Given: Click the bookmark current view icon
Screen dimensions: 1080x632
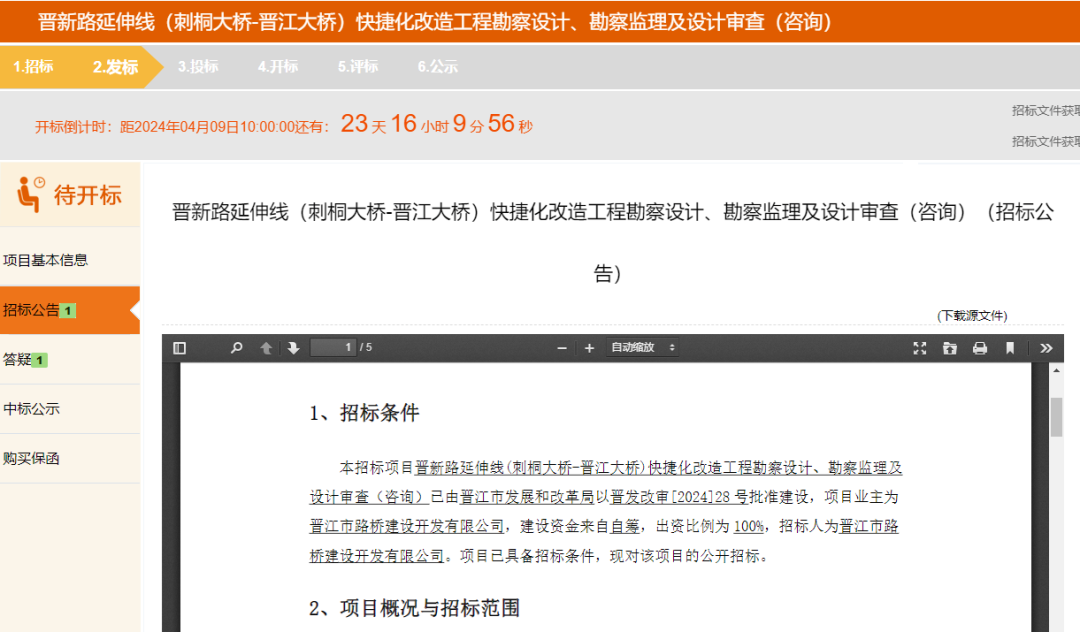Looking at the screenshot, I should tap(1010, 348).
